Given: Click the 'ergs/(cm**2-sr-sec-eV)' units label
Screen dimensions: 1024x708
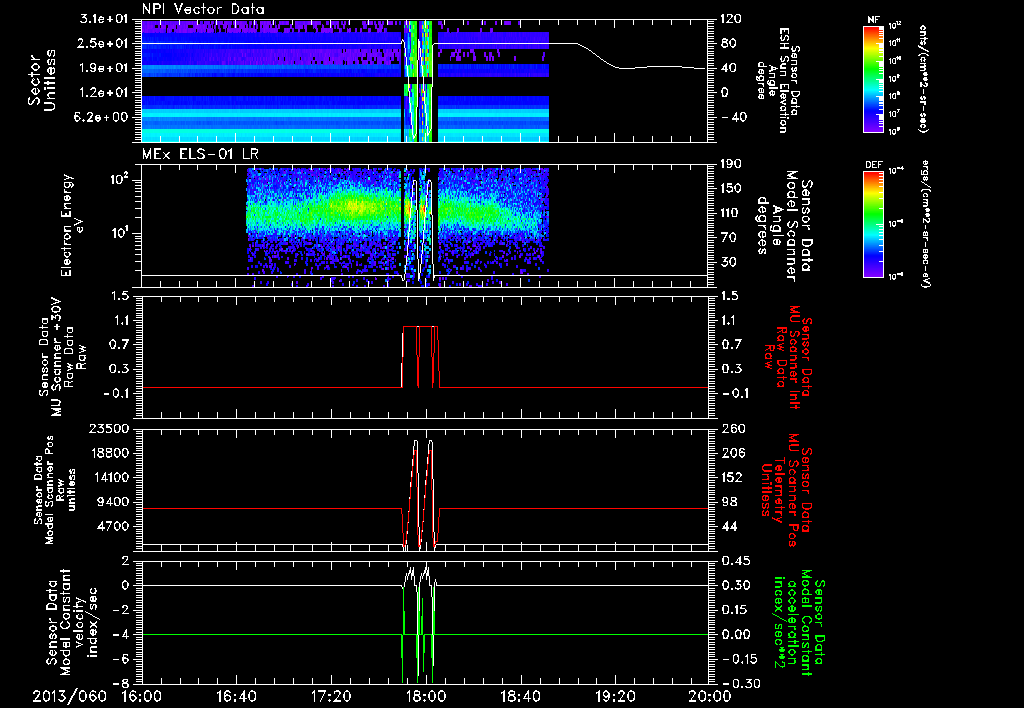Looking at the screenshot, I should click(x=925, y=224).
